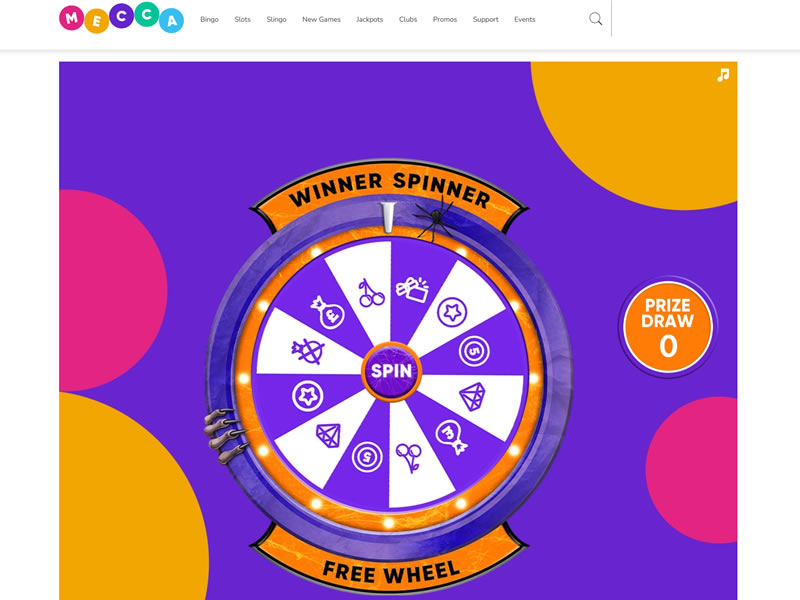Viewport: 800px width, 600px height.
Task: Click the Prize Draw counter badge
Action: tap(667, 327)
